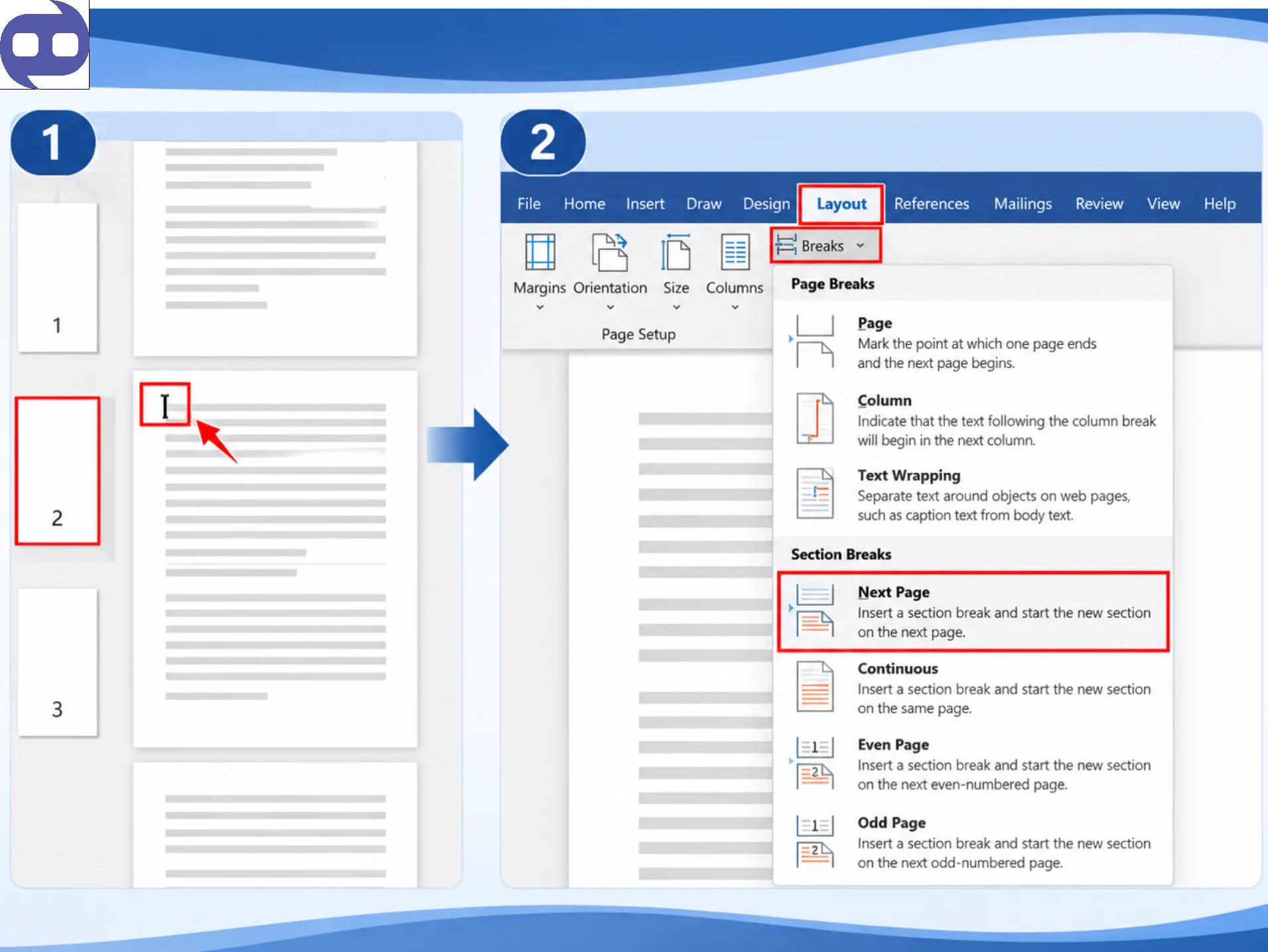The height and width of the screenshot is (952, 1268).
Task: Select page 1 thumbnail in navigation pane
Action: (x=58, y=278)
